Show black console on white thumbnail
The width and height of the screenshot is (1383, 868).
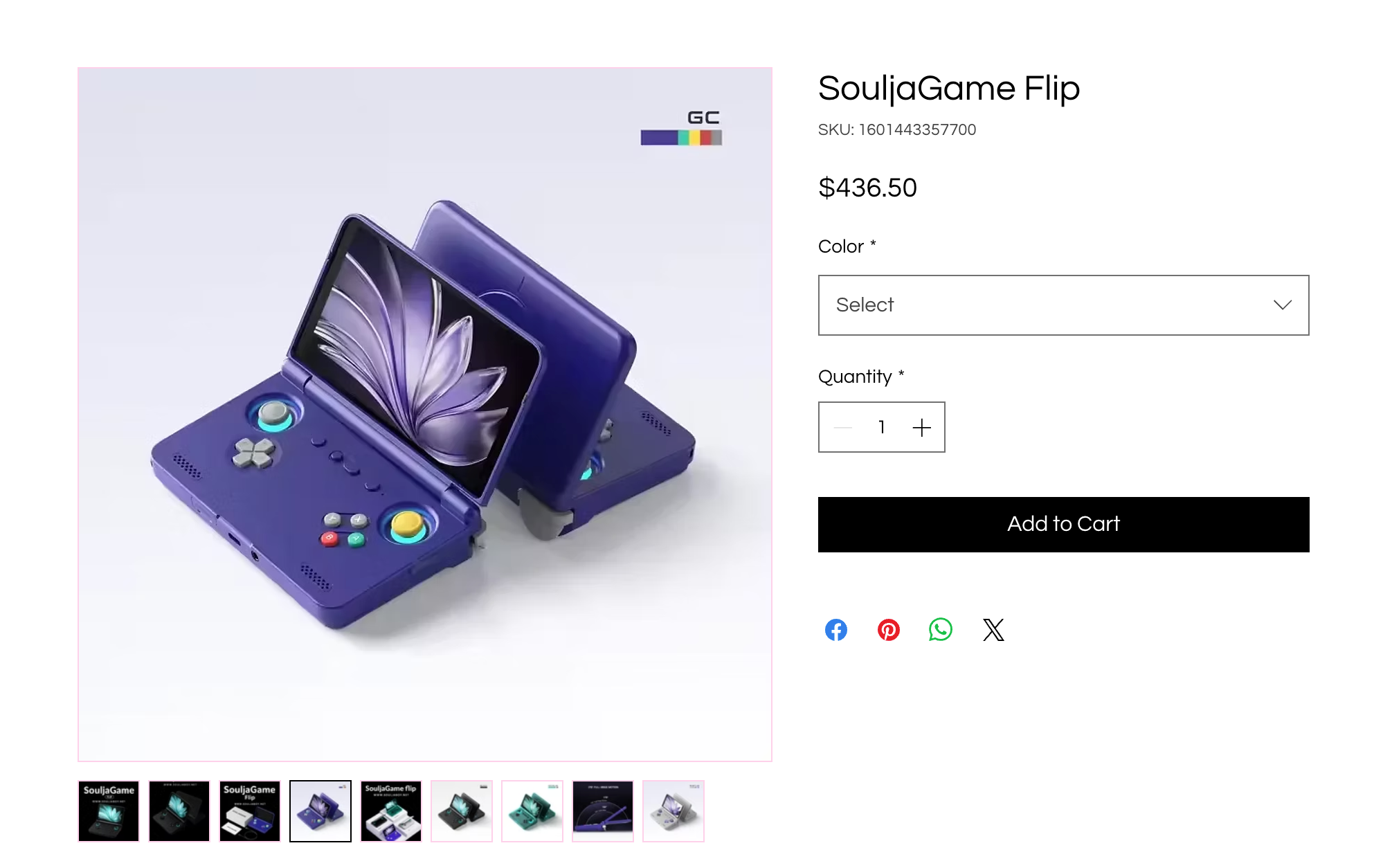(462, 811)
